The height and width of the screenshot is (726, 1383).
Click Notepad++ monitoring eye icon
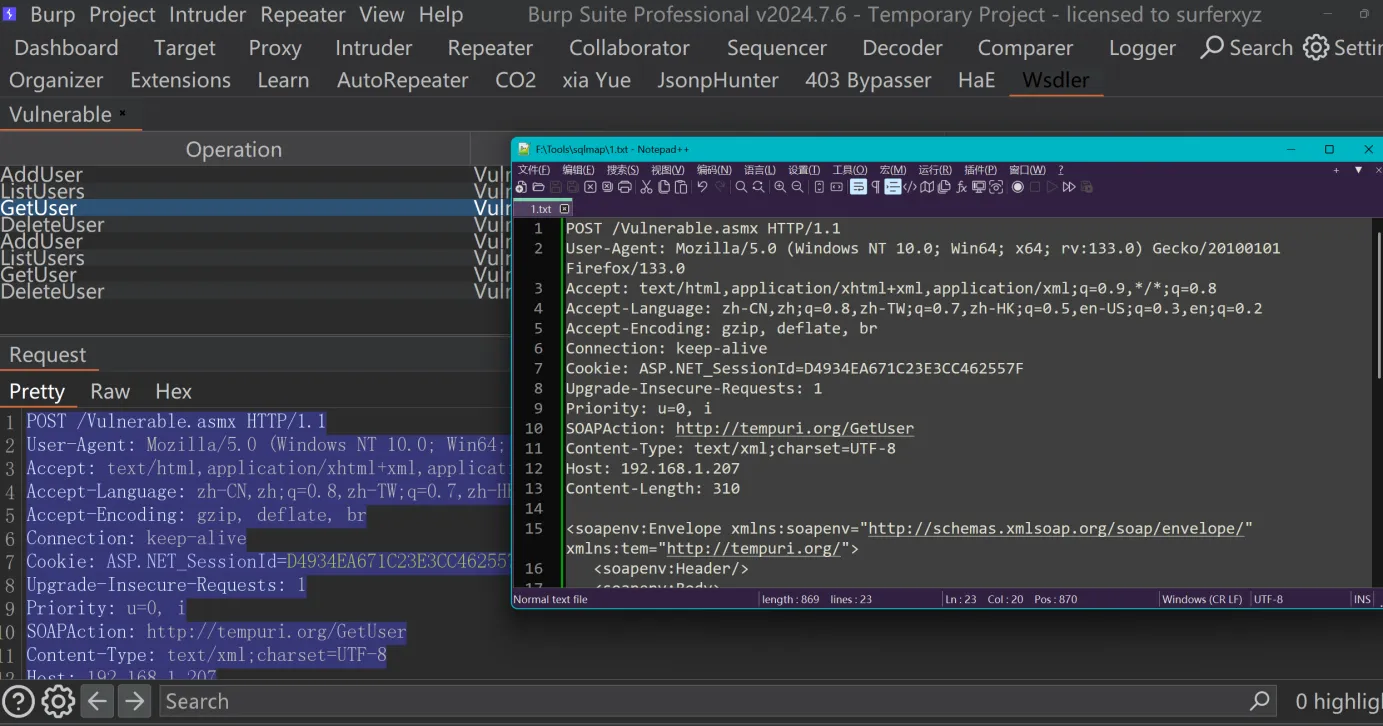996,187
